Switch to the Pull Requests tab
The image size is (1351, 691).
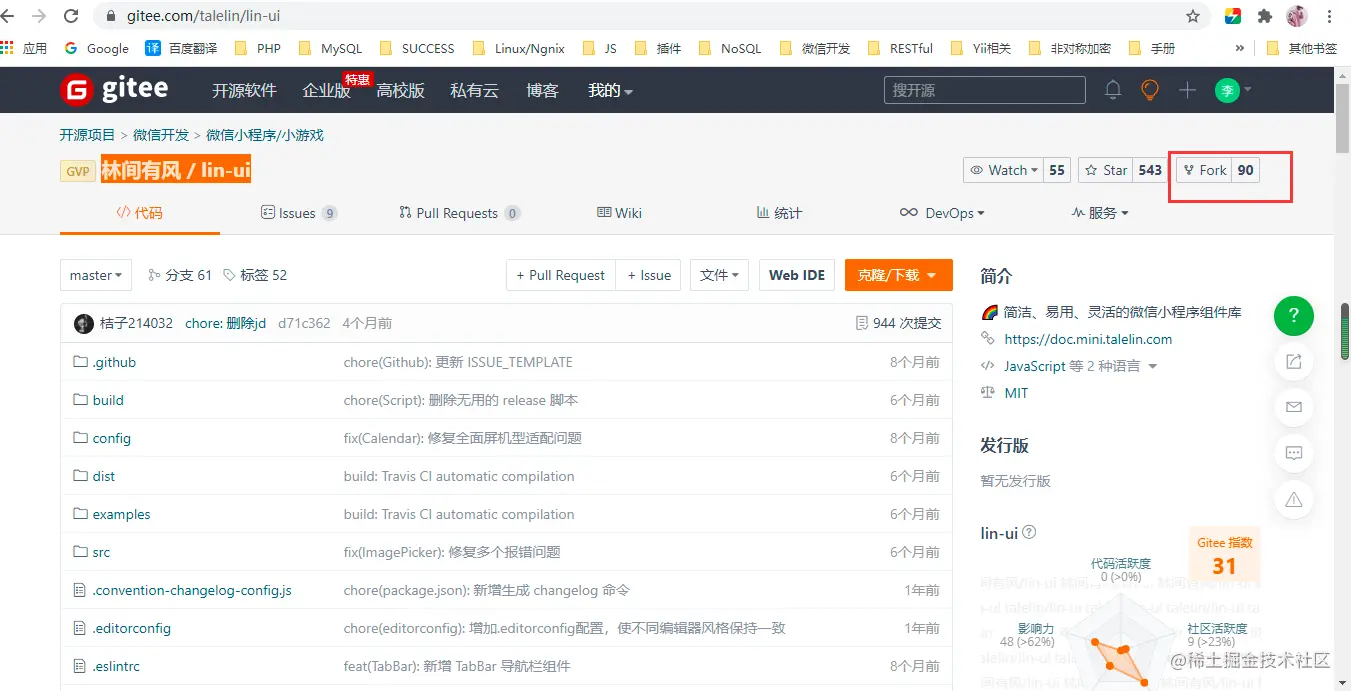click(x=460, y=213)
